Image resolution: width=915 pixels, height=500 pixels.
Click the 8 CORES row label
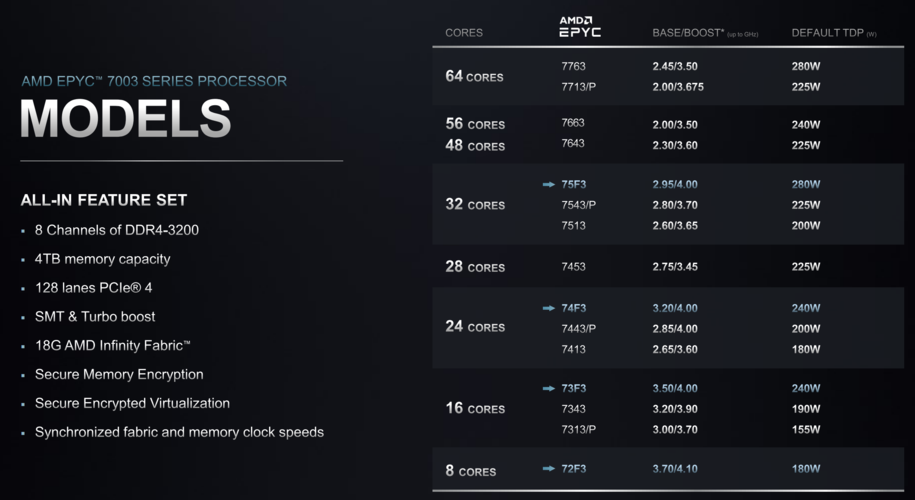[470, 471]
